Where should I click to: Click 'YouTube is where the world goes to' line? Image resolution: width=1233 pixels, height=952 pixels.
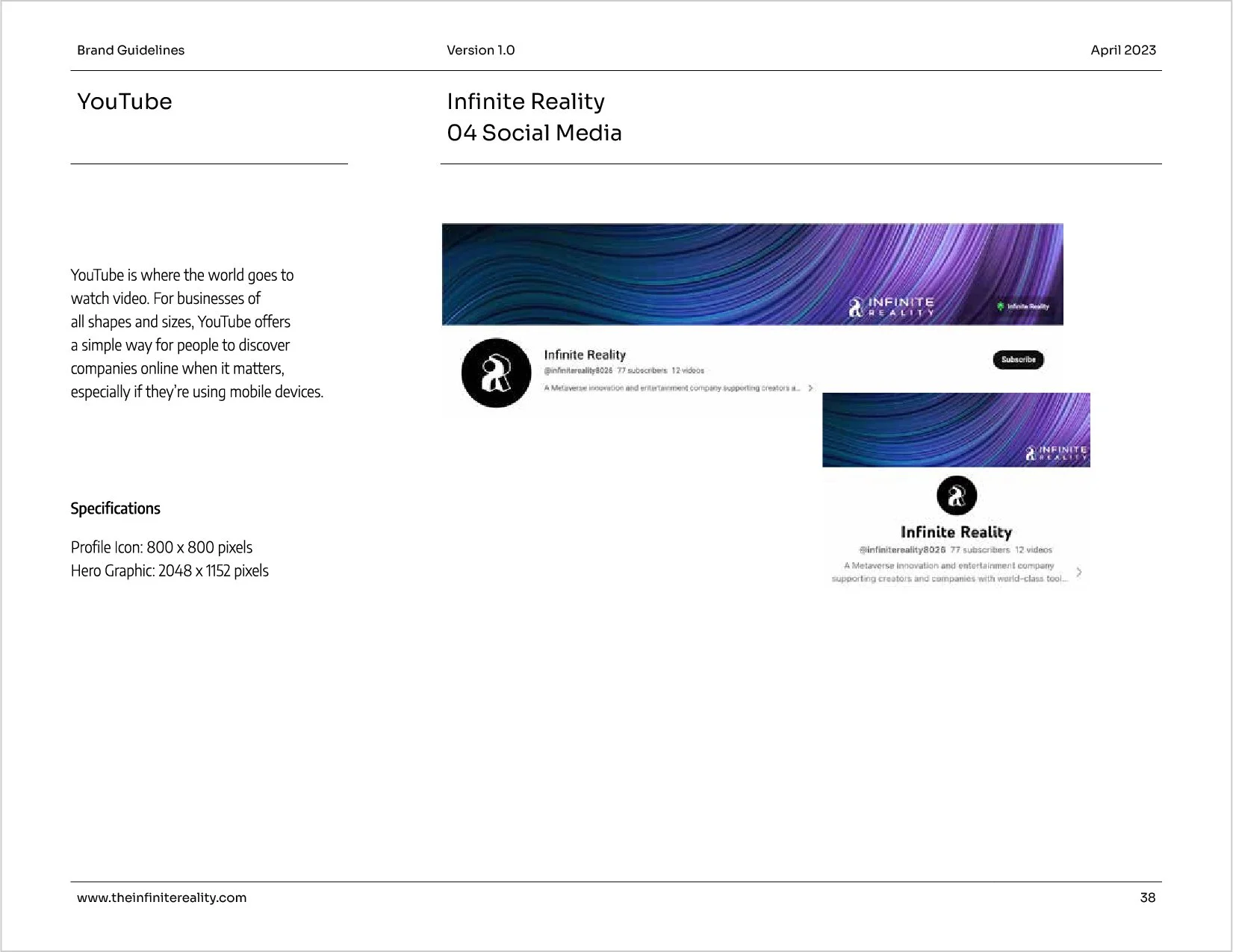[x=182, y=275]
